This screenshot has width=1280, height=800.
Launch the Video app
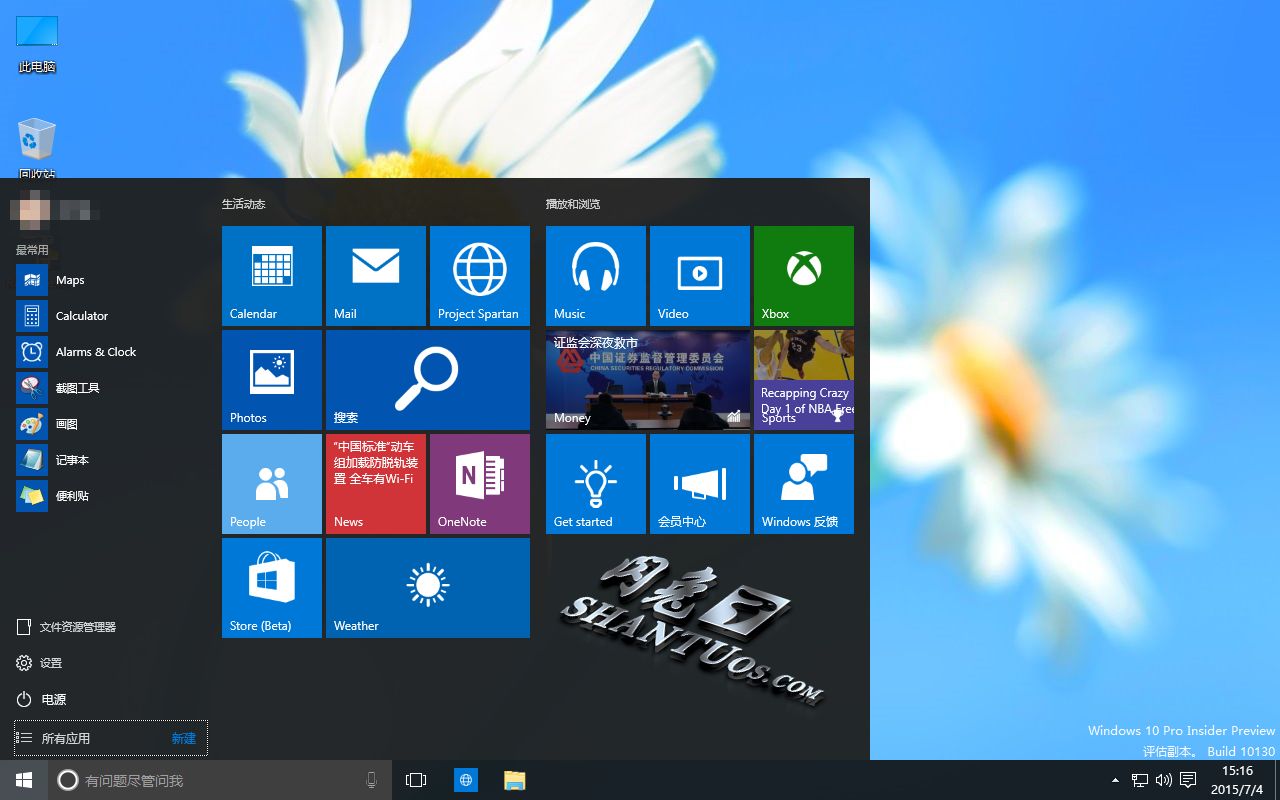coord(699,276)
